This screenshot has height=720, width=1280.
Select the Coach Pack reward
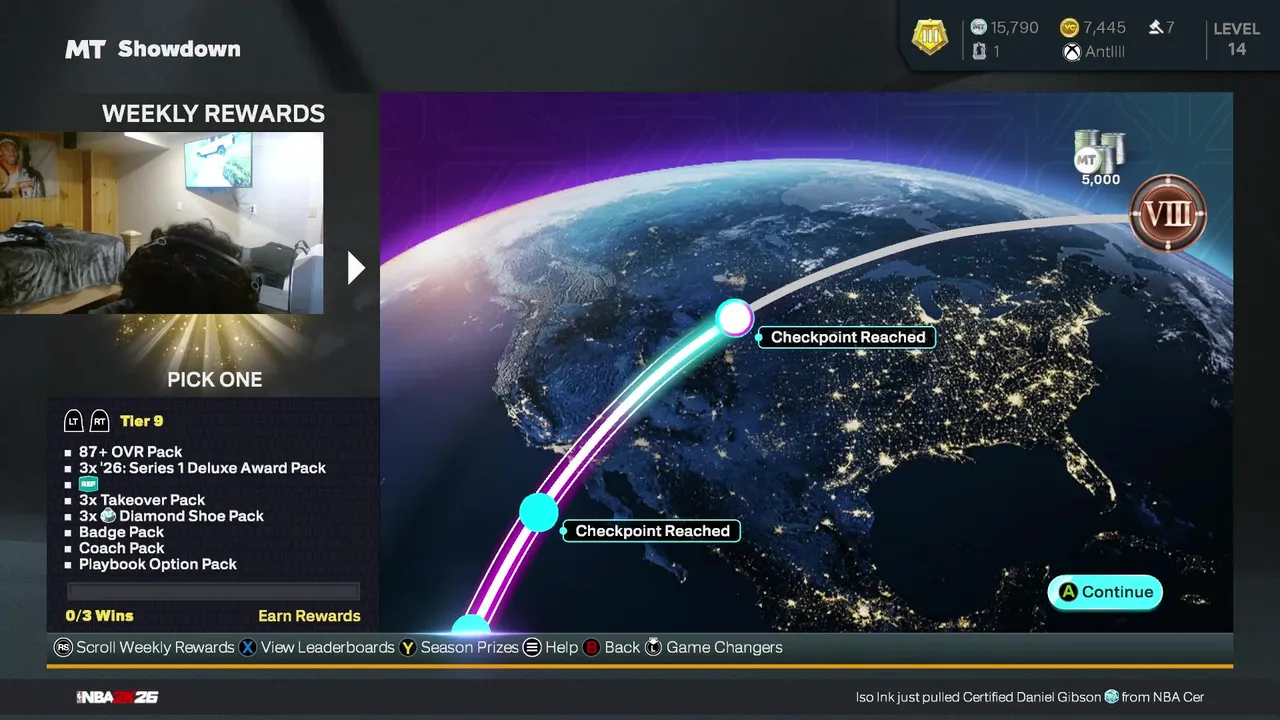coord(122,548)
